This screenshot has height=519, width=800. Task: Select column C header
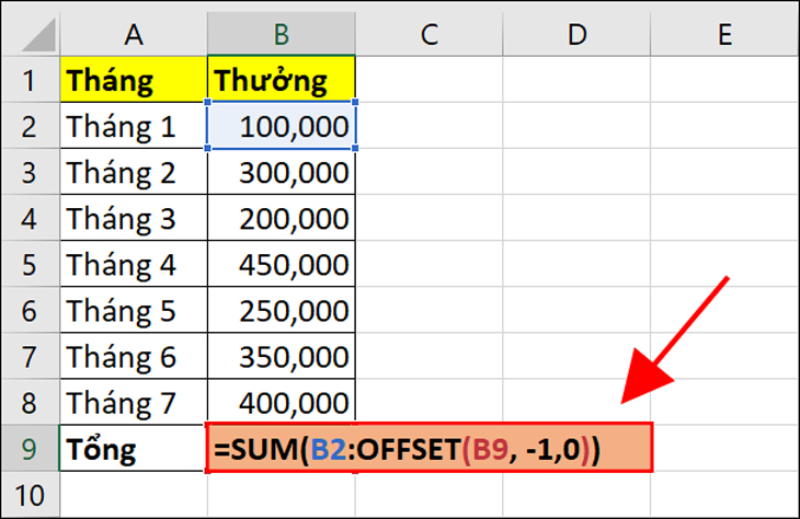click(x=429, y=35)
